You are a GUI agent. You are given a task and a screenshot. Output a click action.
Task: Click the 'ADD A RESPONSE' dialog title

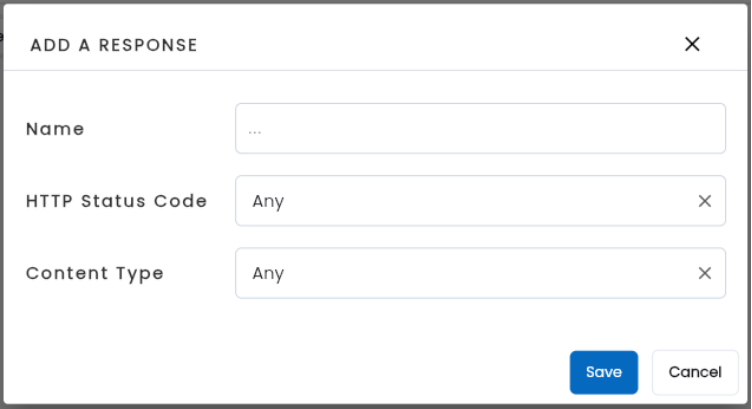pyautogui.click(x=114, y=45)
